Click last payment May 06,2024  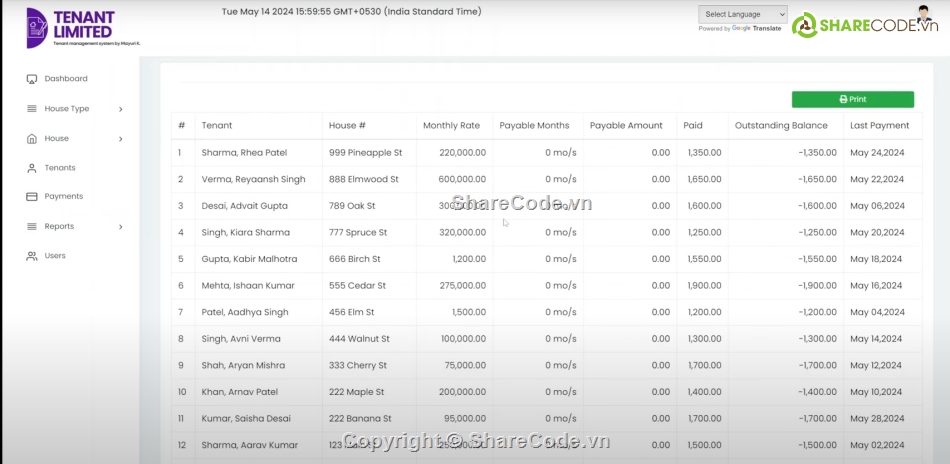(877, 206)
